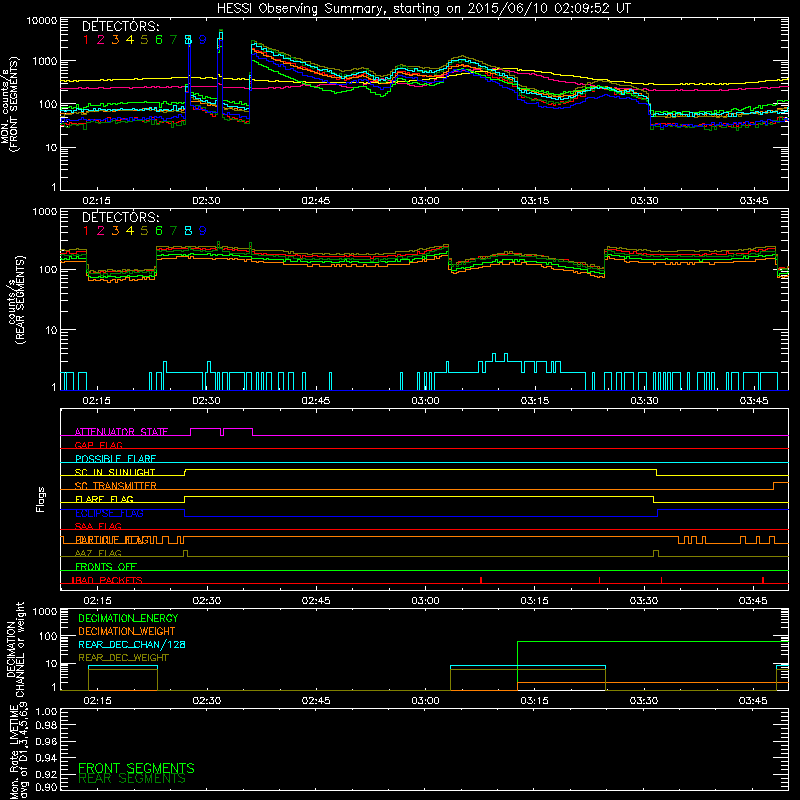Select red detector 1 in front segments legend
800x800 pixels.
pyautogui.click(x=86, y=40)
